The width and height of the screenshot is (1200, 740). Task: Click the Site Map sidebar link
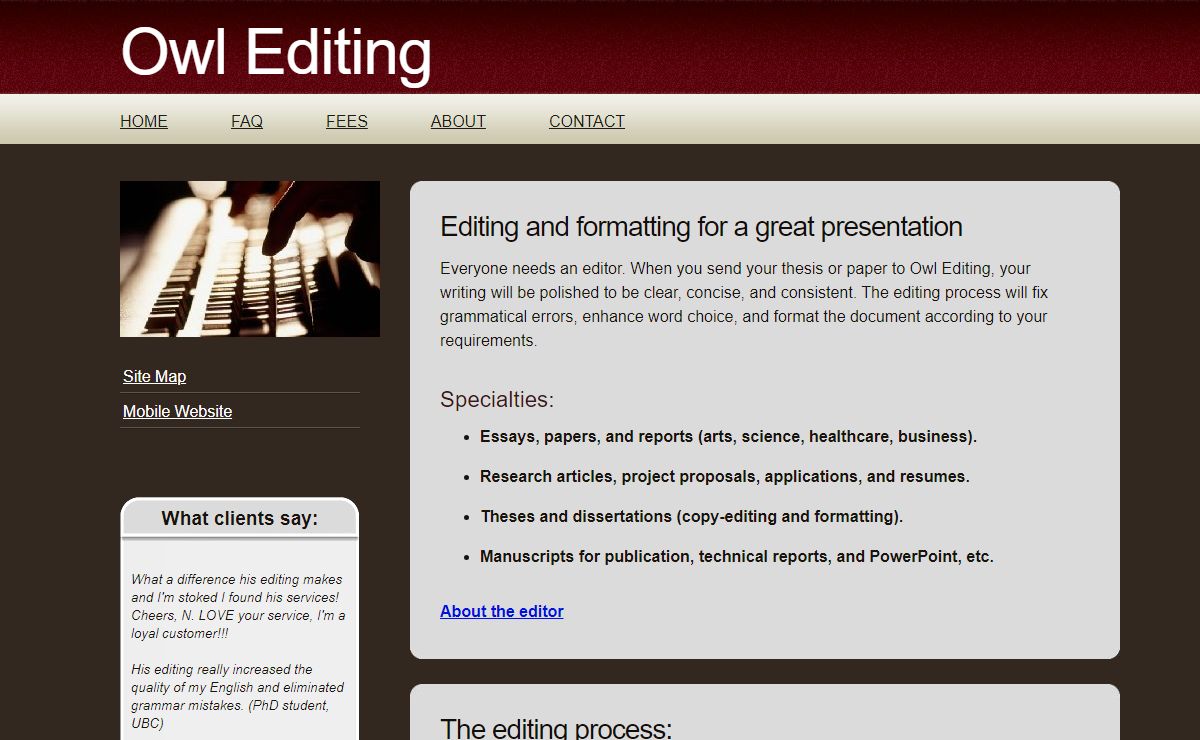pyautogui.click(x=154, y=376)
